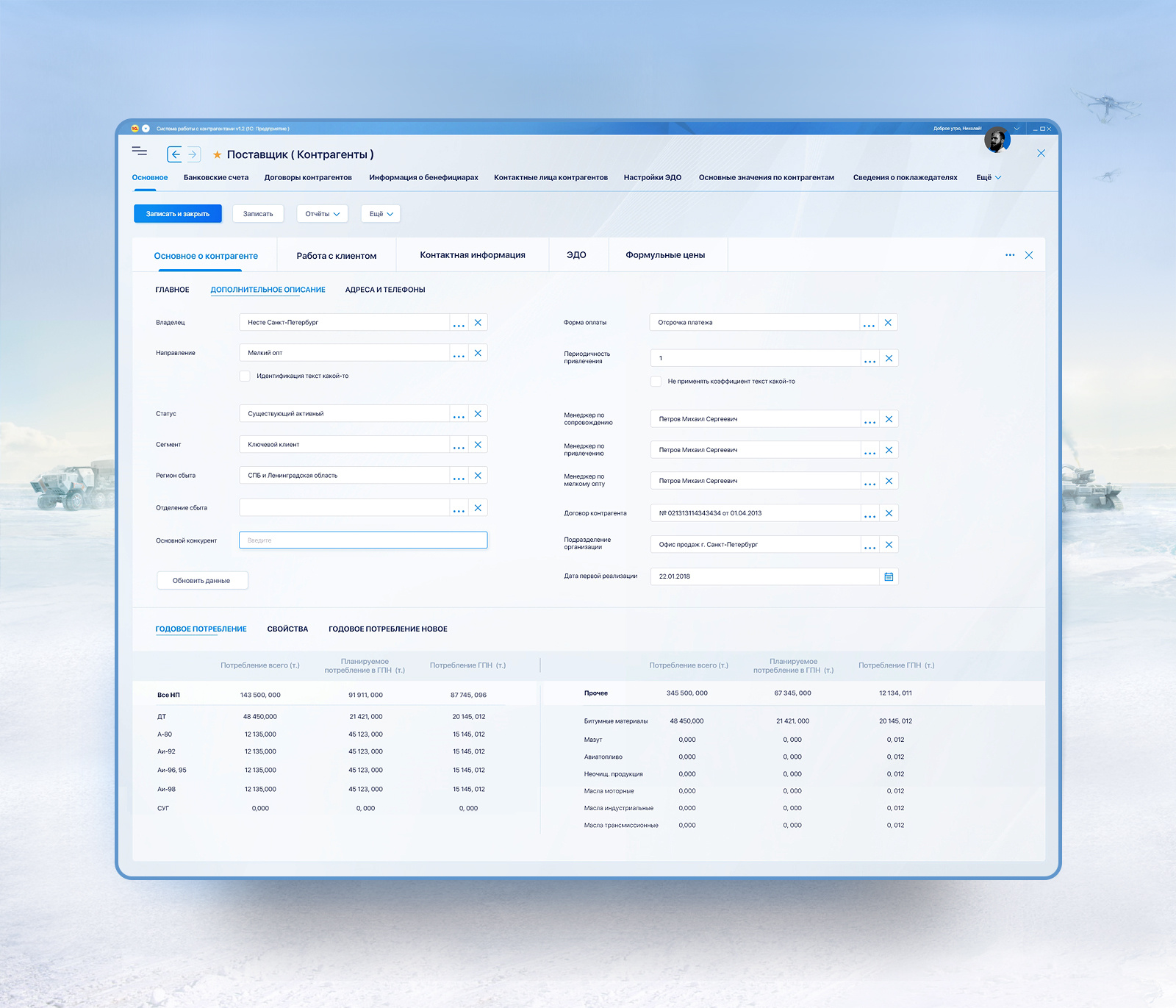1176x1008 pixels.
Task: Expand the user greeting dropdown arrow
Action: tap(1017, 129)
